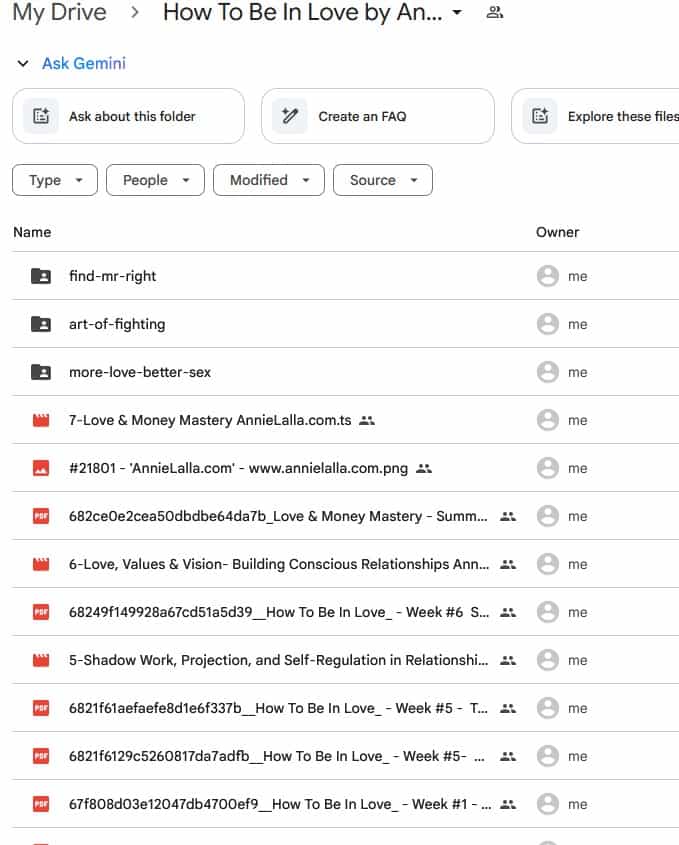Open the Type filter dropdown
The width and height of the screenshot is (679, 845).
tap(54, 180)
